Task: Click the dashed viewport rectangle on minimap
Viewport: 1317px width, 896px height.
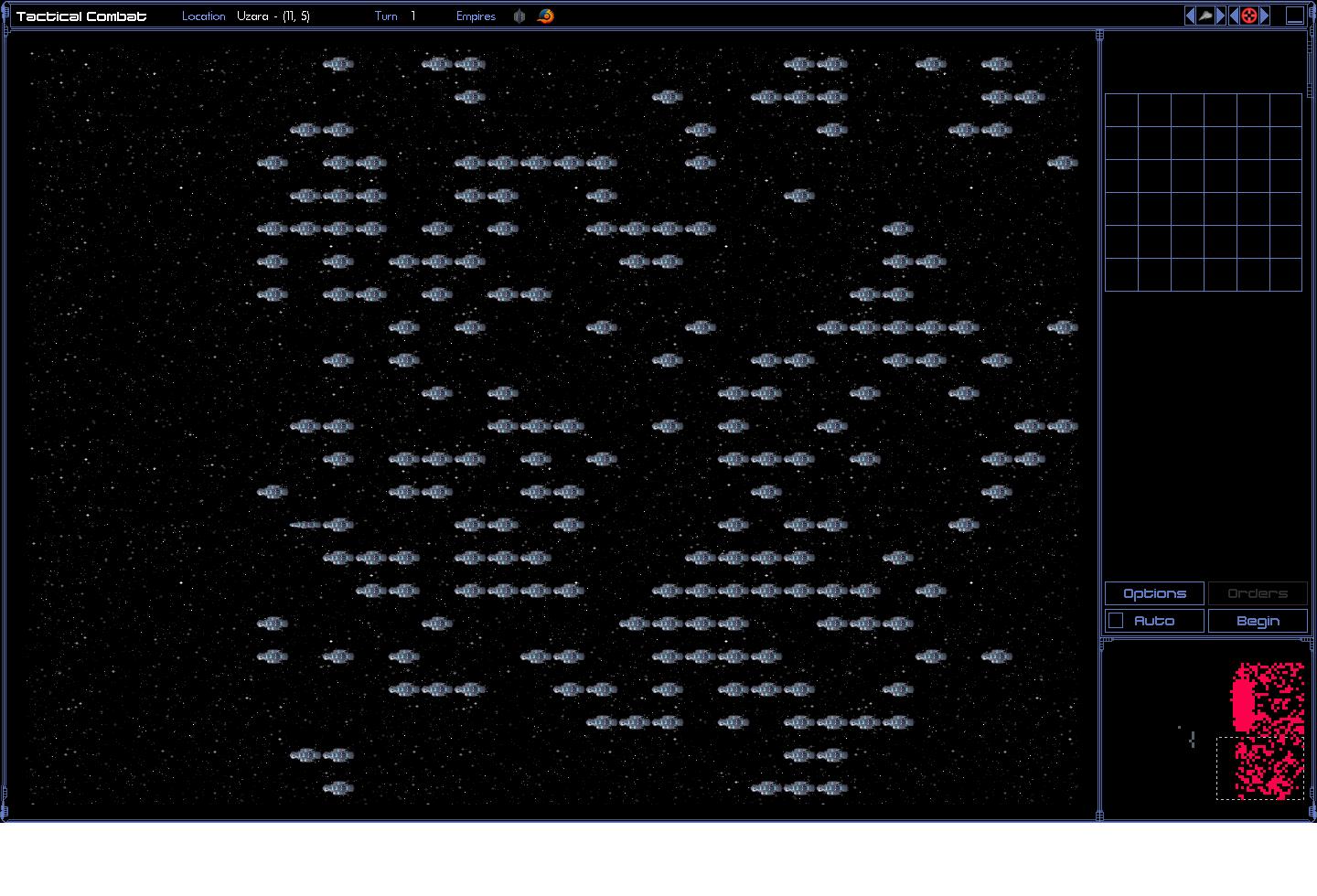Action: coord(1259,768)
